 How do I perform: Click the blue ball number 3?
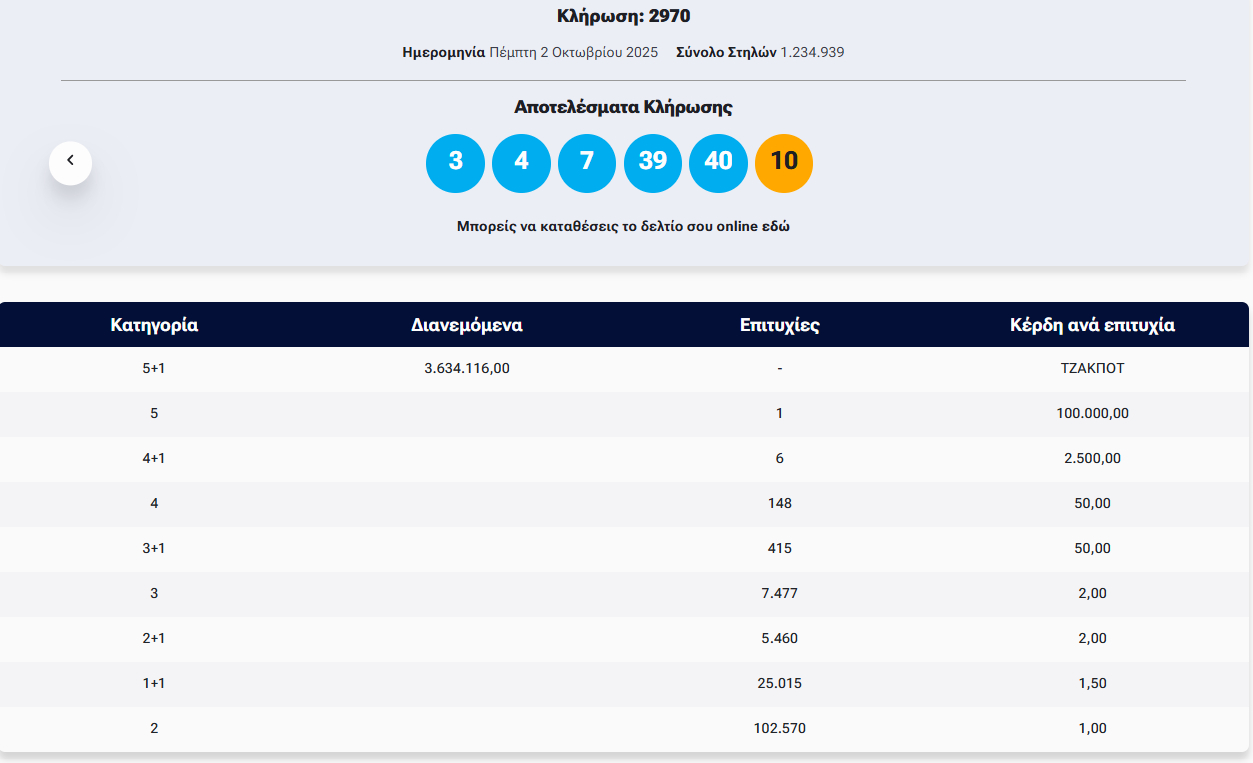pos(455,163)
